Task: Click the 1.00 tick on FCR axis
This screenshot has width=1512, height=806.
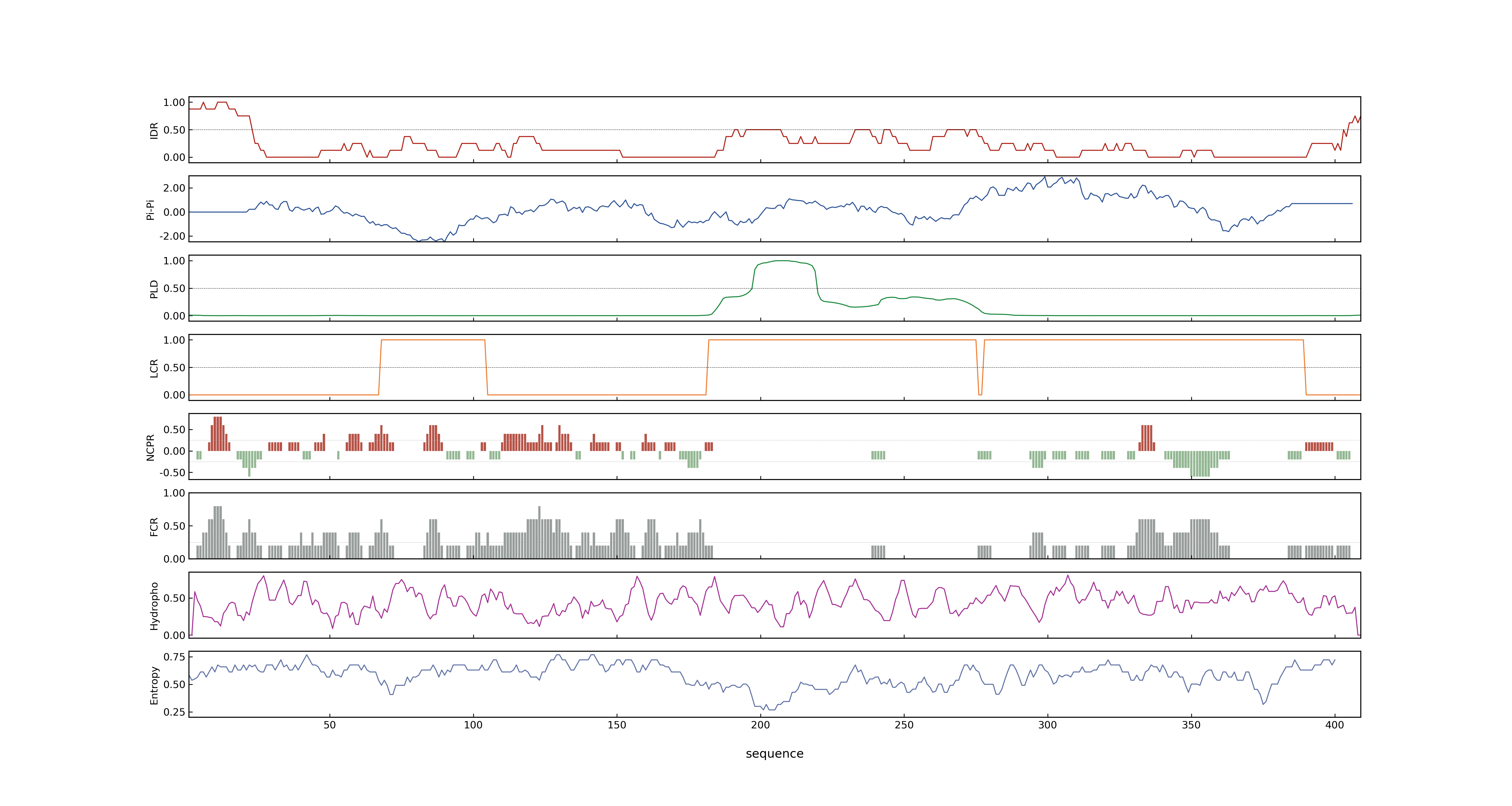Action: (x=174, y=493)
